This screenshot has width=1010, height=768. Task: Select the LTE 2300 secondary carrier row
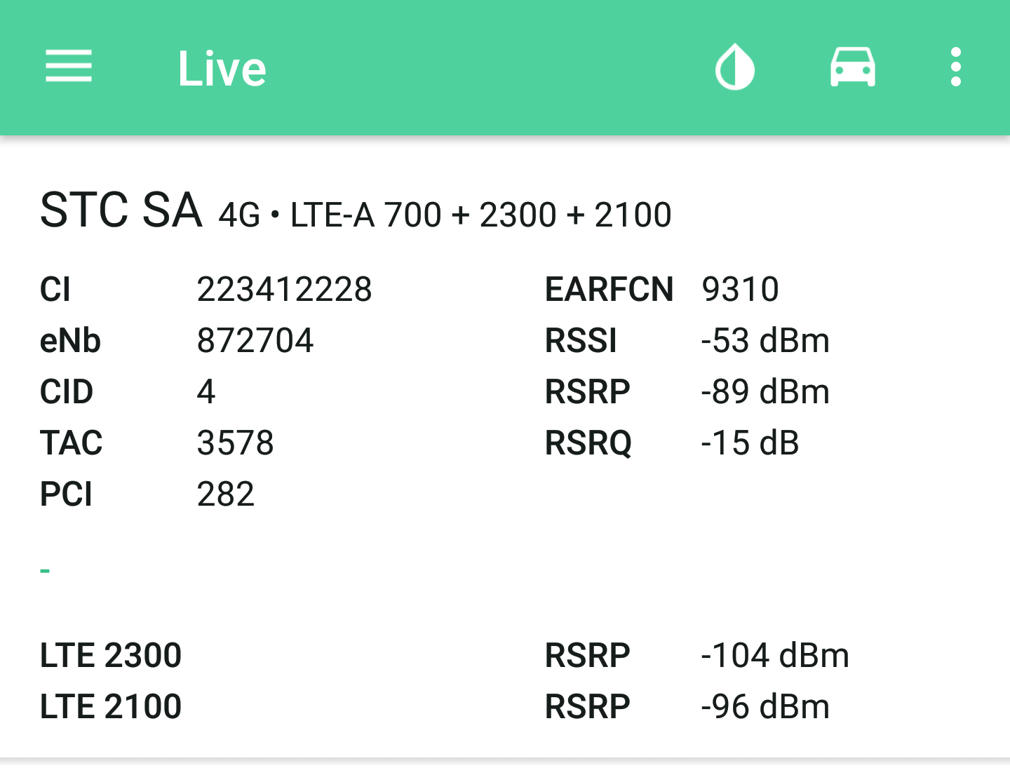tap(444, 655)
